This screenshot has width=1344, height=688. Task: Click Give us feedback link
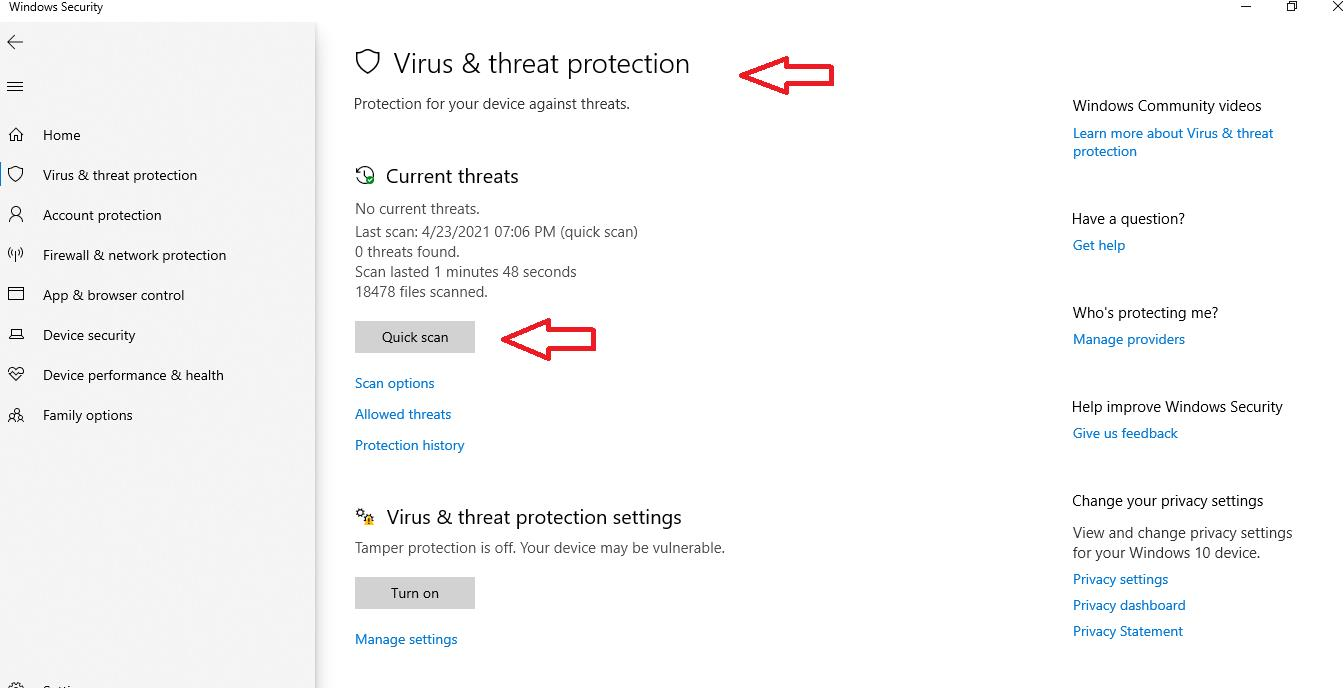1125,433
